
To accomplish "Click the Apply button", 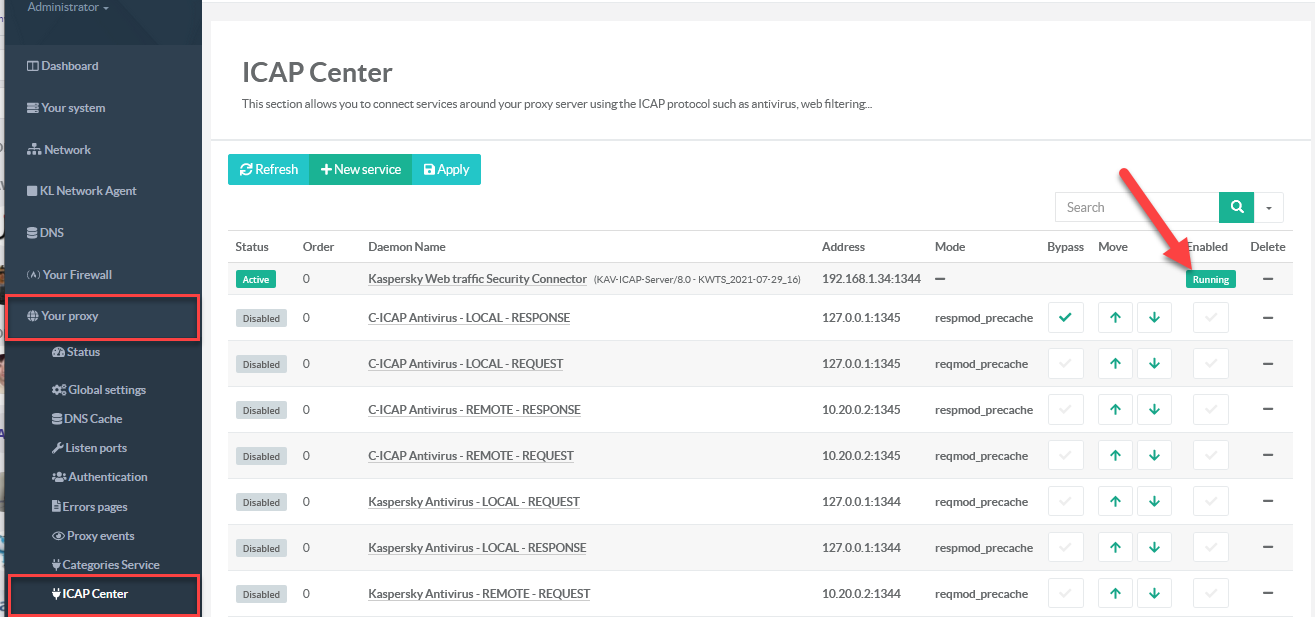I will click(446, 170).
